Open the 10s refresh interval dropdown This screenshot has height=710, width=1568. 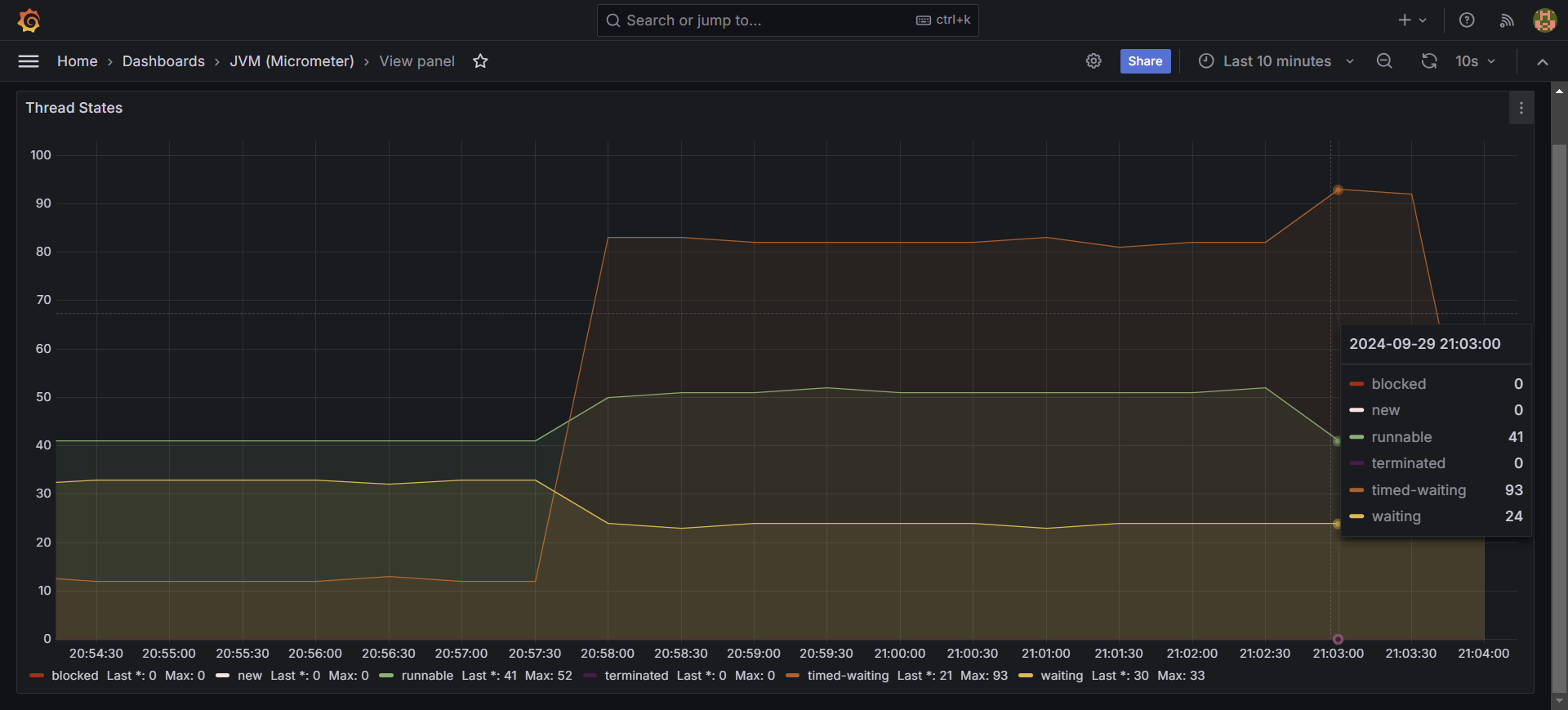(1475, 61)
